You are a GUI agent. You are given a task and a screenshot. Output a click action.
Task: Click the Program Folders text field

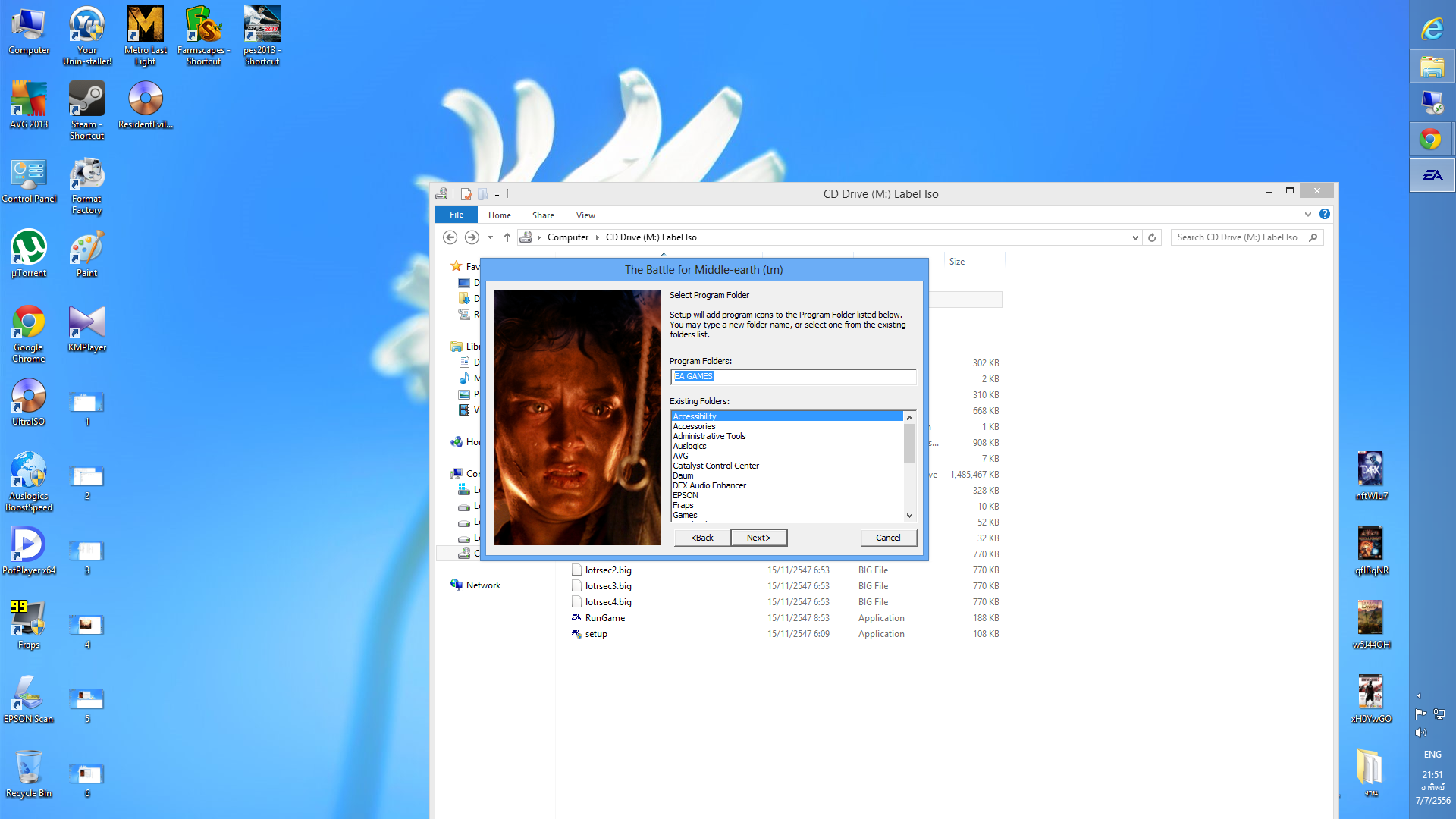point(792,377)
